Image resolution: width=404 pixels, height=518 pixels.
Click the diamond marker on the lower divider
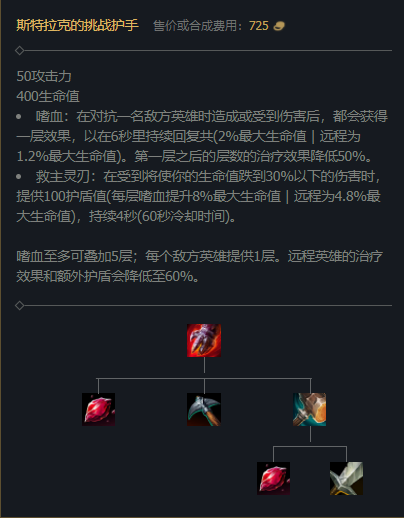pos(19,305)
